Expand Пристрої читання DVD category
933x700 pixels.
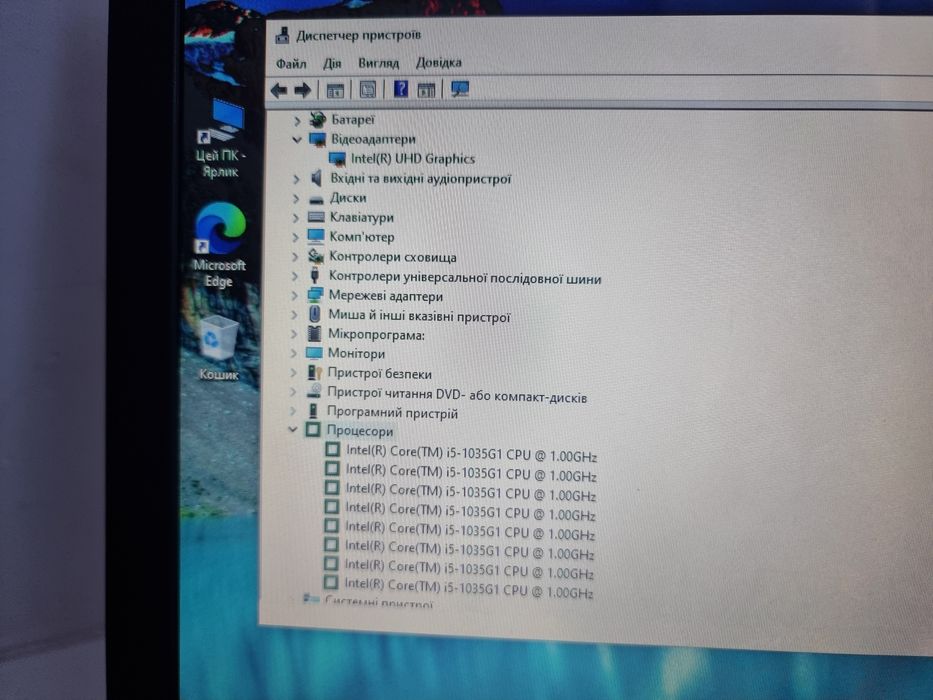(293, 393)
